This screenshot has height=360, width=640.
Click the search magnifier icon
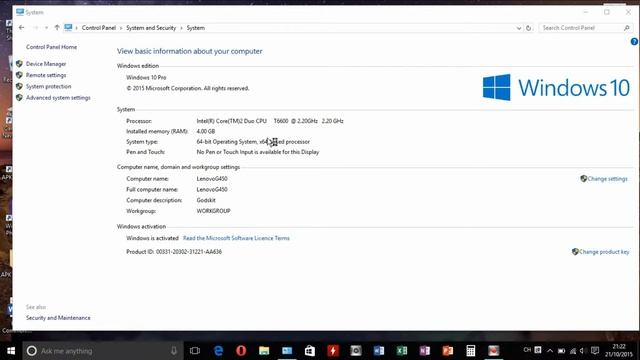(627, 28)
